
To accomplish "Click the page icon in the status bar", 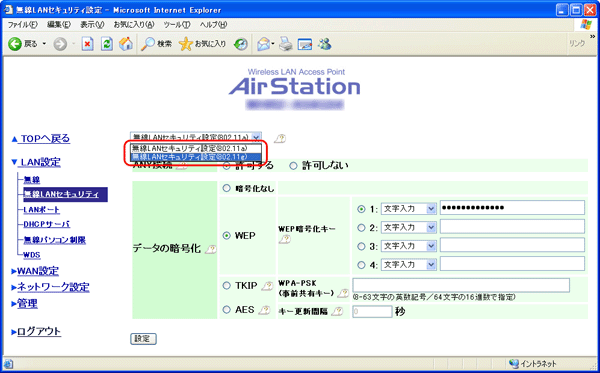I will tap(8, 364).
